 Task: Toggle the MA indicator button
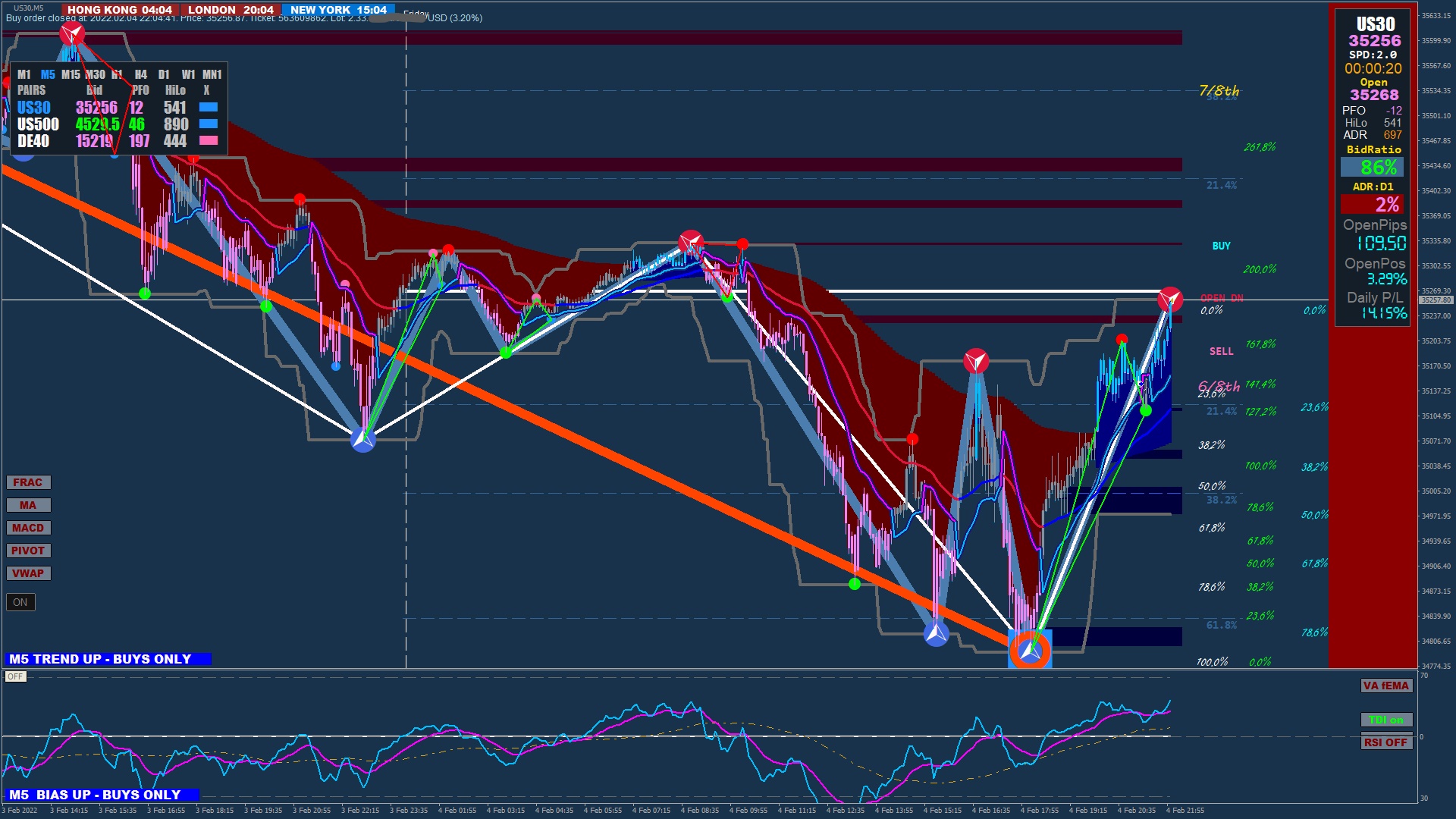(x=28, y=505)
